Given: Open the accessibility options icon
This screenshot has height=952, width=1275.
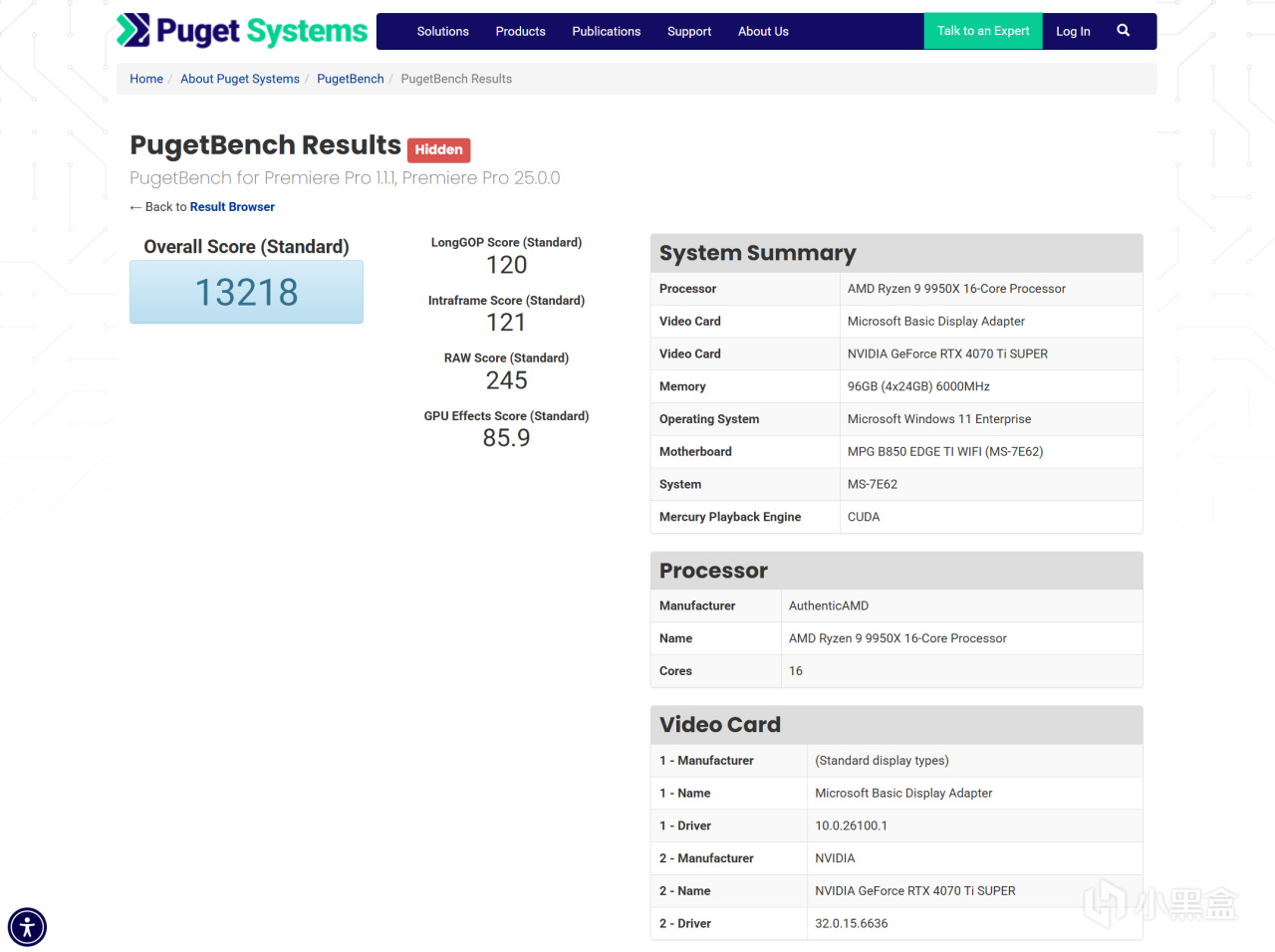Looking at the screenshot, I should click(28, 927).
